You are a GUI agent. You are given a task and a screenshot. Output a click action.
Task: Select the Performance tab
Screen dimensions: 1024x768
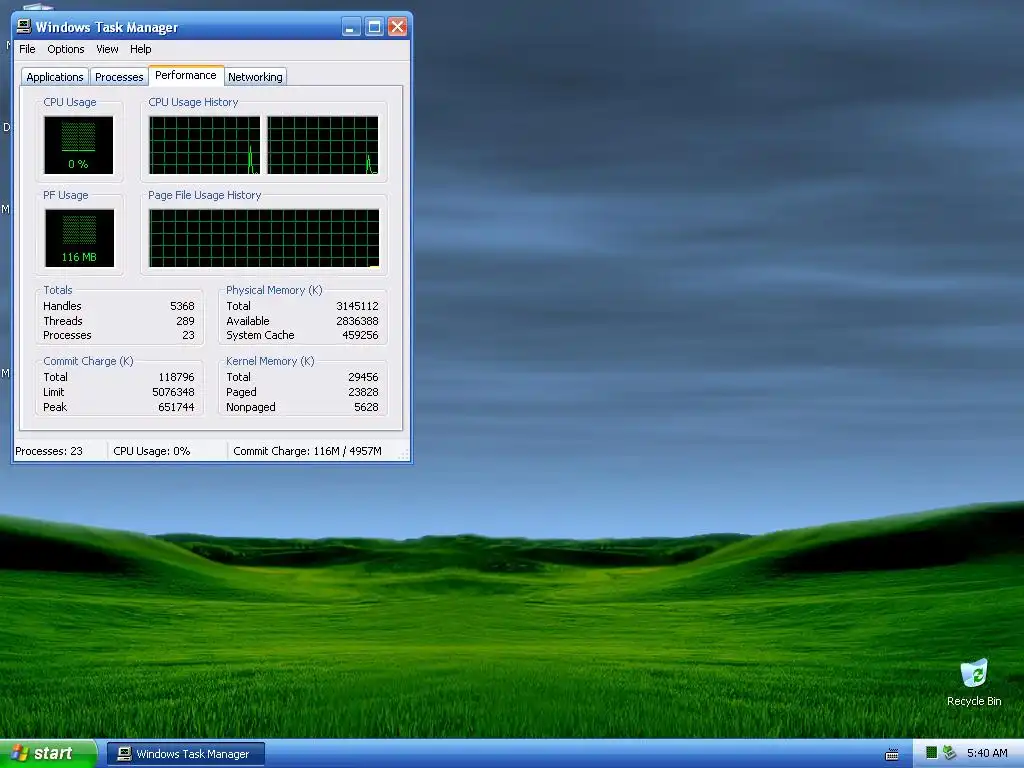(x=185, y=75)
